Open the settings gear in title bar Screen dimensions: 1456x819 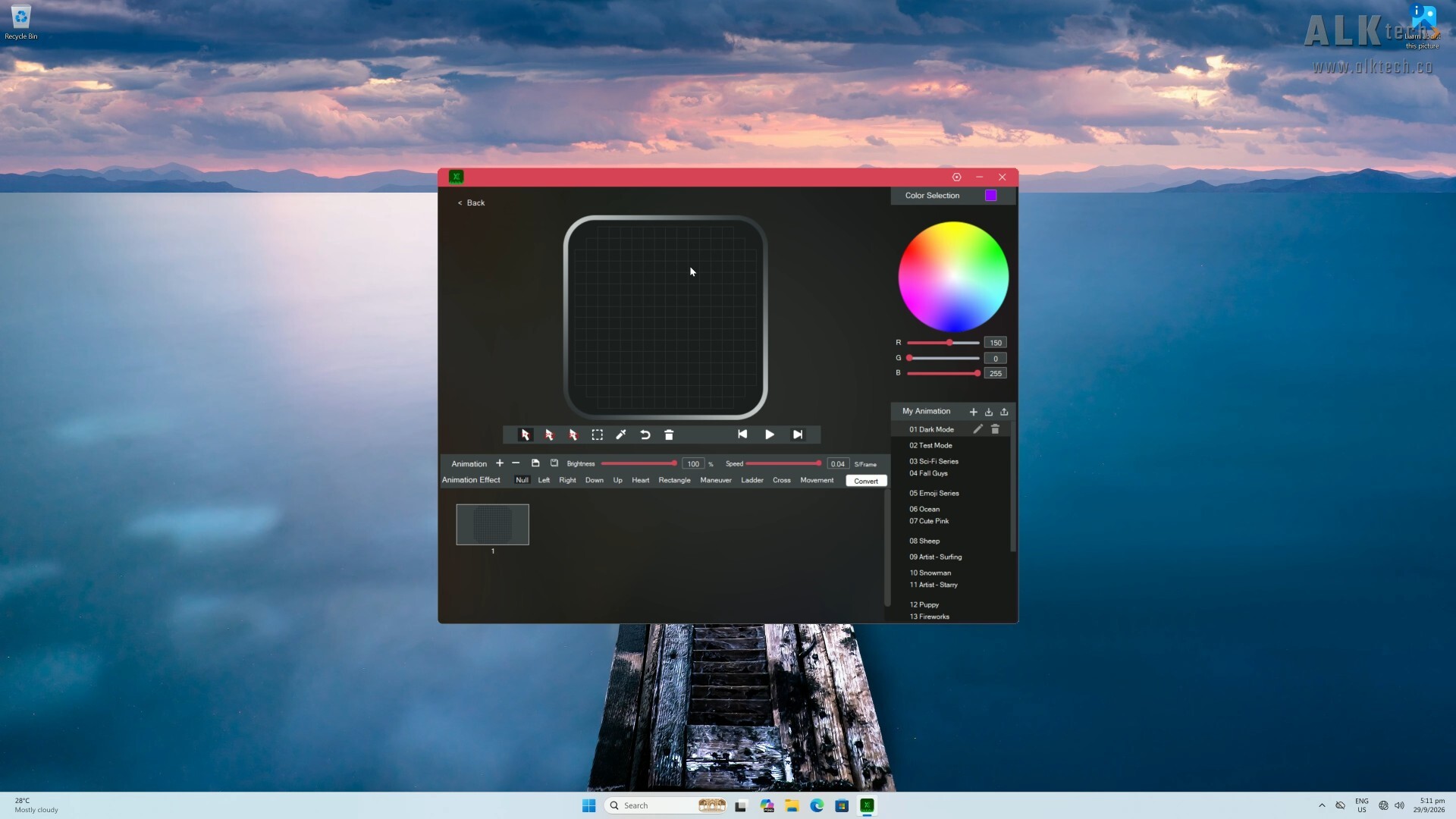[957, 177]
